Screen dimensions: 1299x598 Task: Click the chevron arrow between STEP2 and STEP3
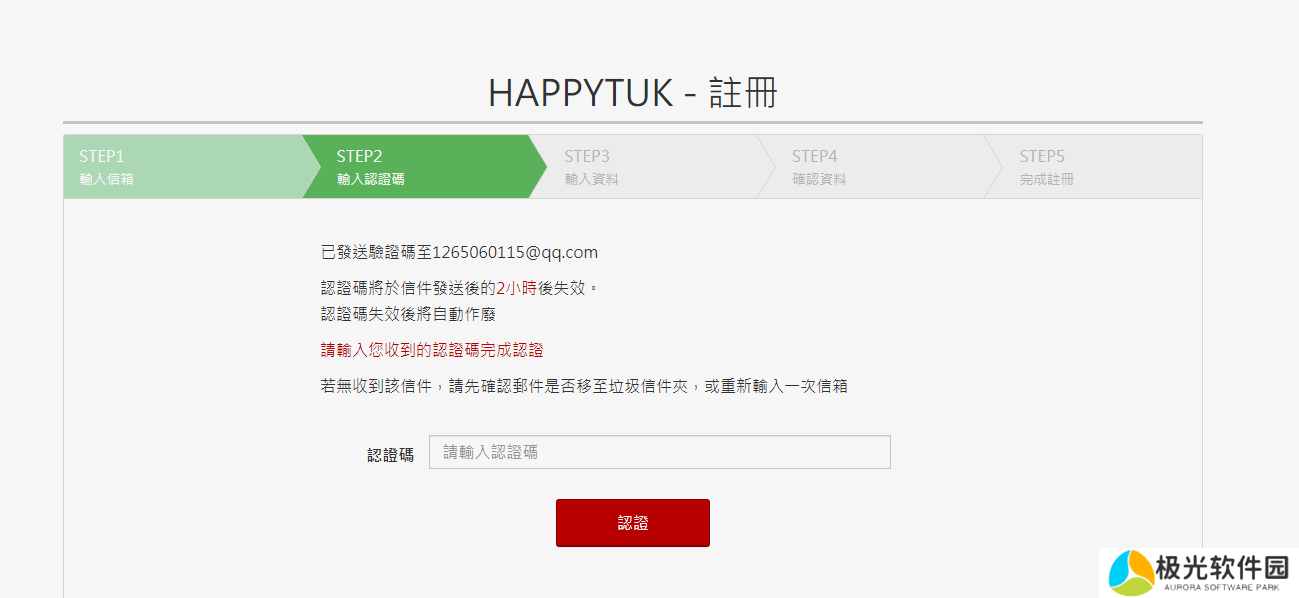click(x=538, y=167)
